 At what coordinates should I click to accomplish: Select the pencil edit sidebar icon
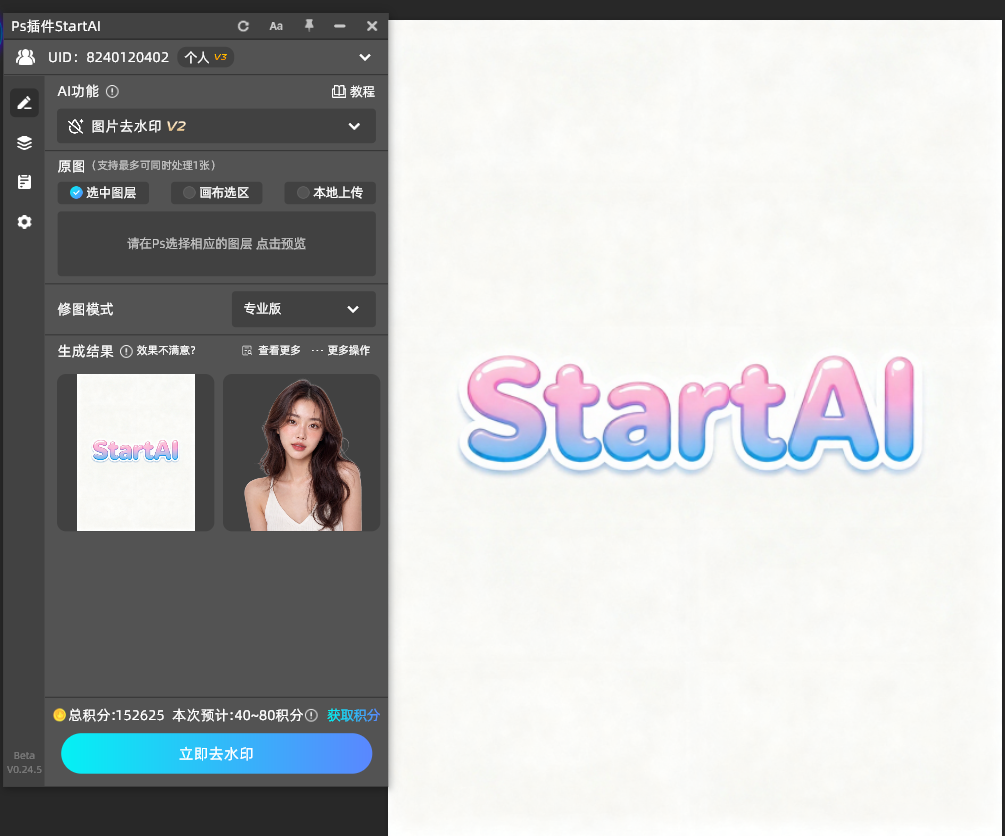coord(24,103)
